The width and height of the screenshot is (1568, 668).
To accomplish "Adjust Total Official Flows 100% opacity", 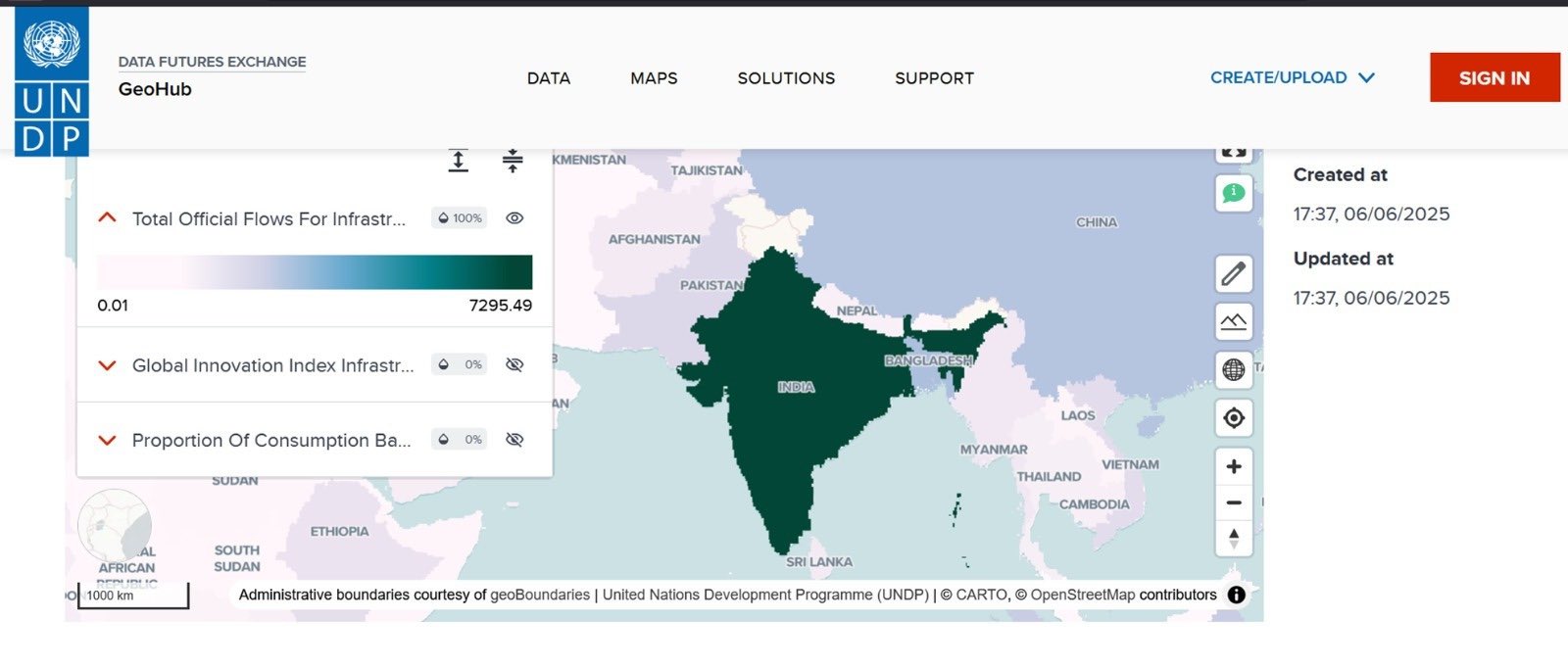I will [460, 218].
